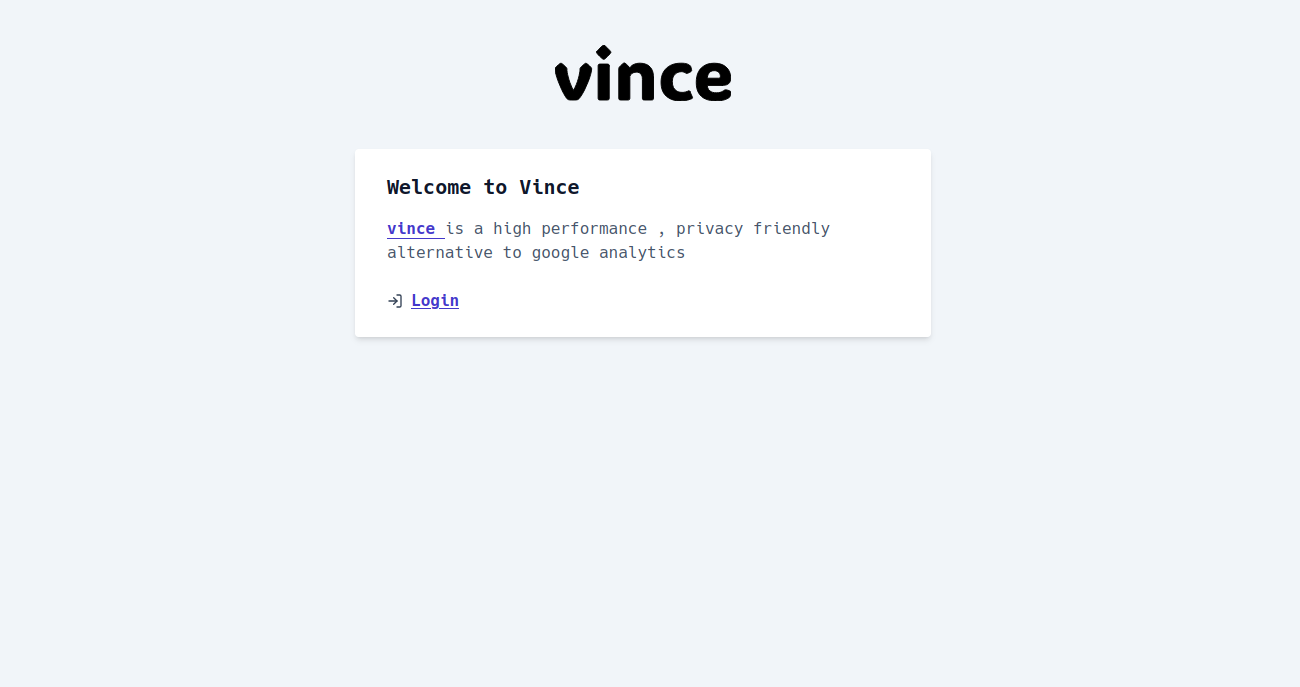Image resolution: width=1300 pixels, height=687 pixels.
Task: Click the word "Vince" in the heading
Action: 549,187
